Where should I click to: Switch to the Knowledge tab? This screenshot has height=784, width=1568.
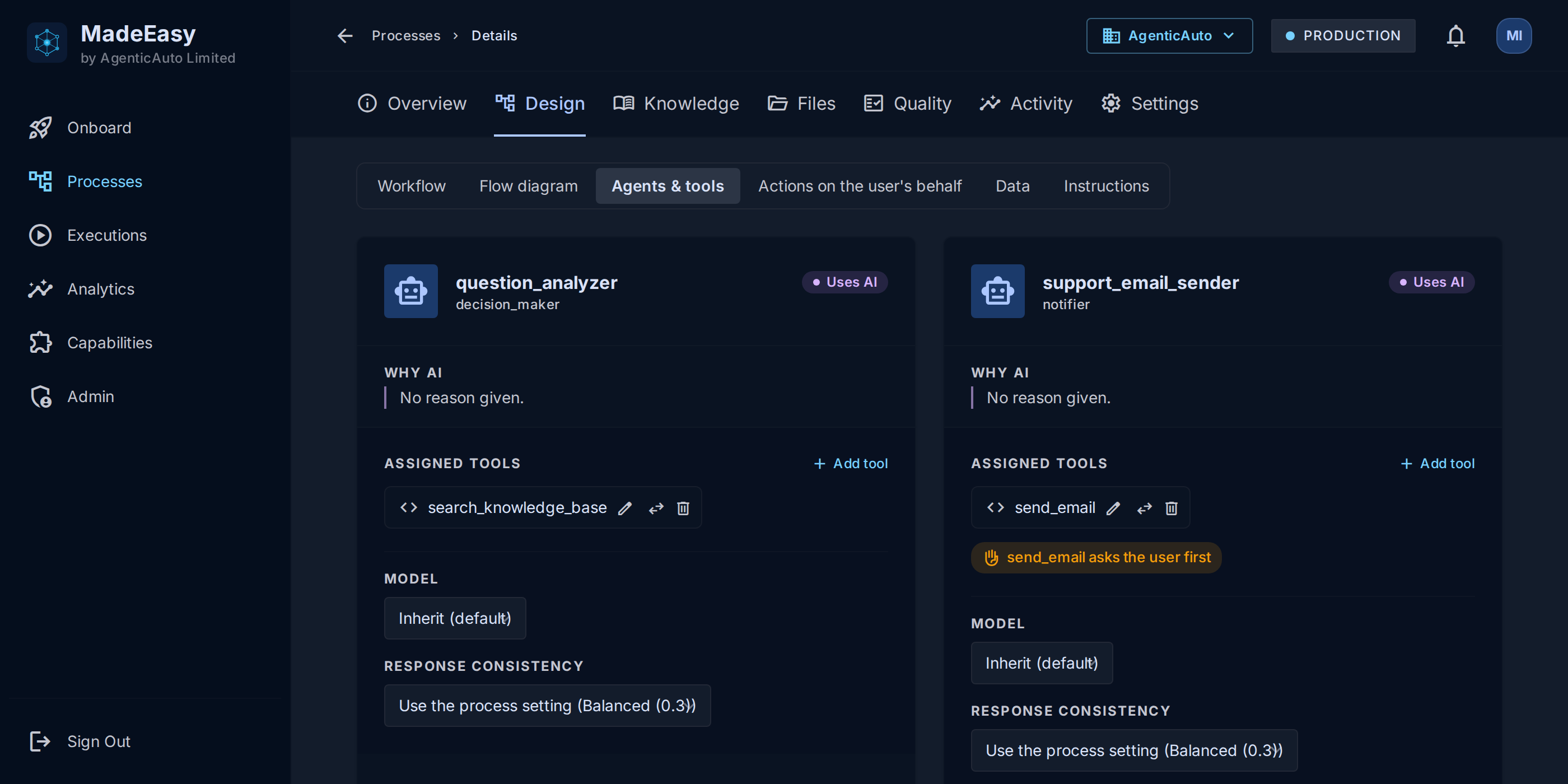676,104
